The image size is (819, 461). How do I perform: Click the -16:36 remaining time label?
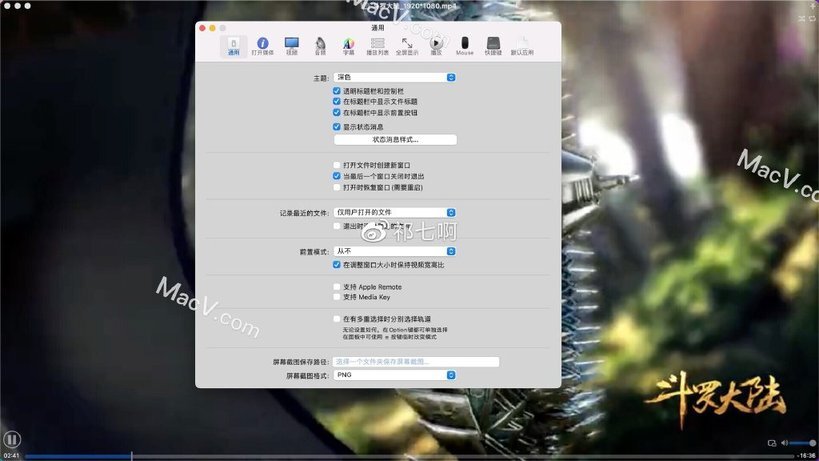[806, 456]
